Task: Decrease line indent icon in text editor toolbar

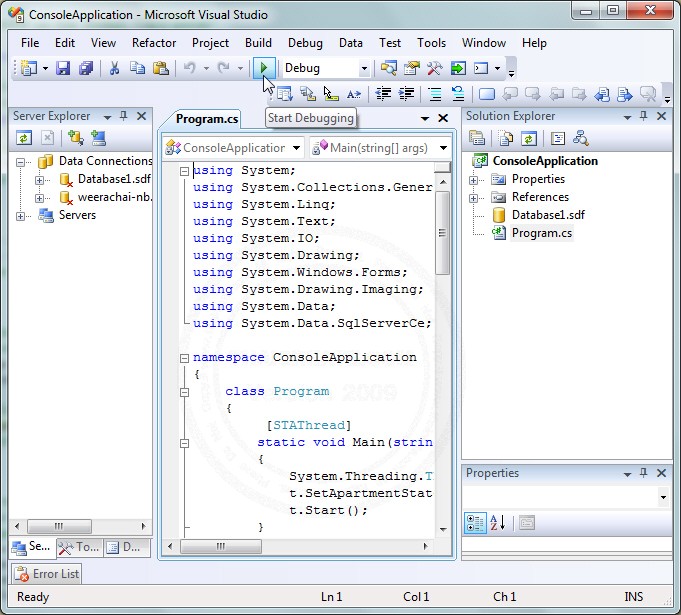Action: click(383, 94)
